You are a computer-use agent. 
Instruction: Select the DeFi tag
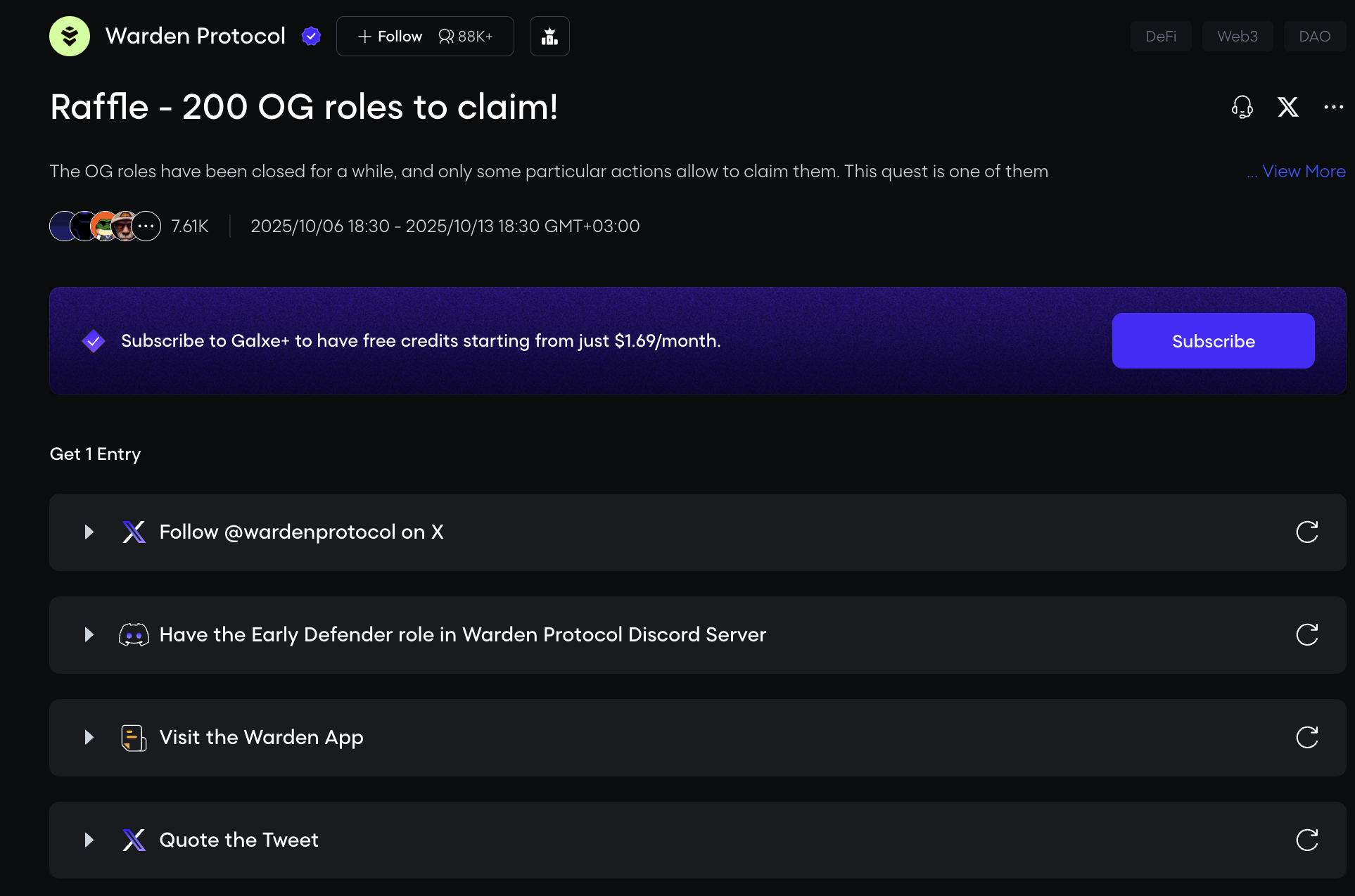(x=1161, y=37)
